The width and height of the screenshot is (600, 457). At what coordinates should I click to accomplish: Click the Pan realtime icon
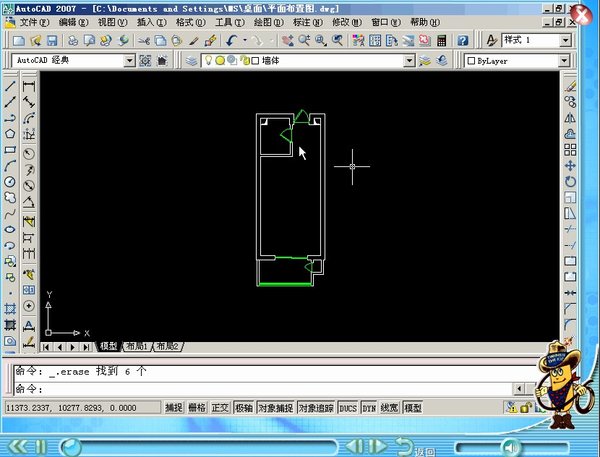(288, 40)
